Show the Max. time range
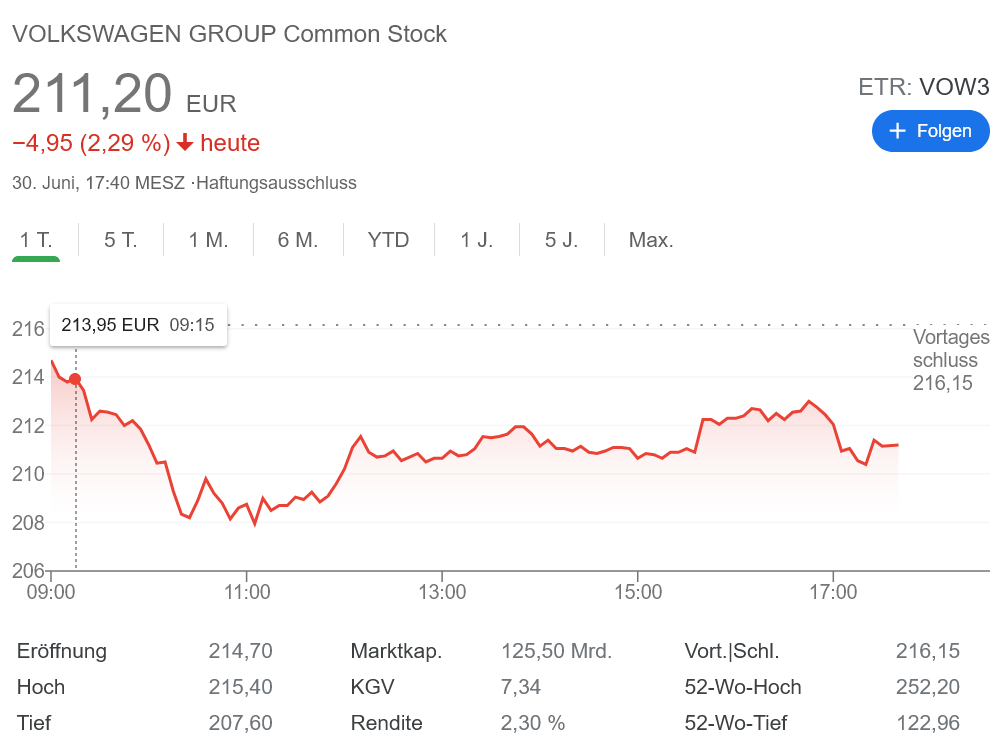This screenshot has width=1006, height=754. pyautogui.click(x=651, y=240)
